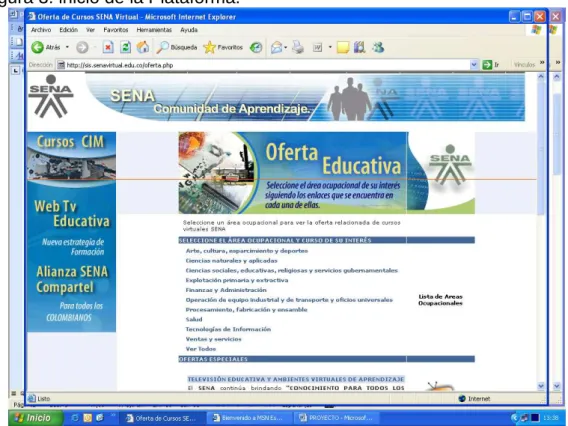Open the Messenger buddy icon

coord(378,47)
